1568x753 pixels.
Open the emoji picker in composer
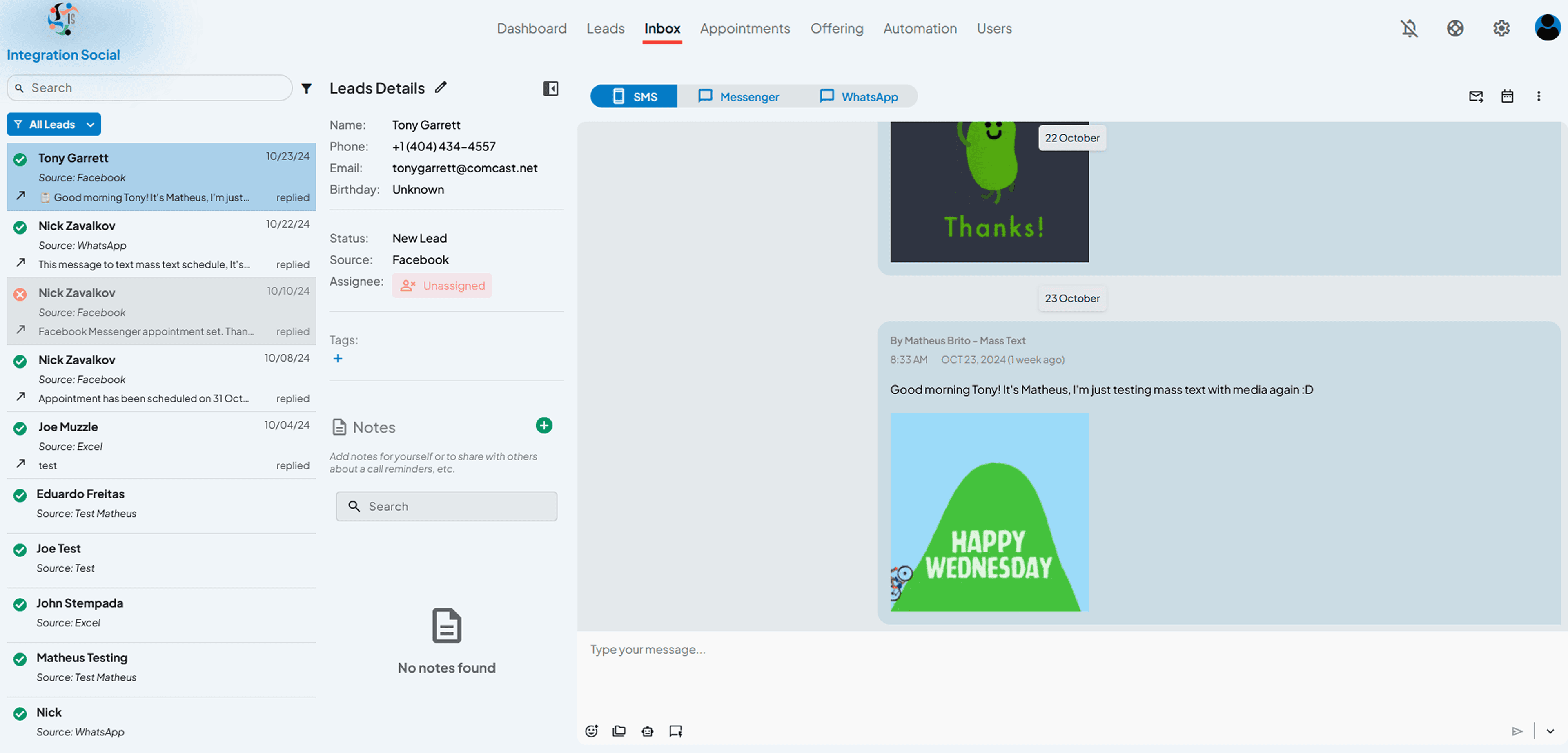(591, 731)
